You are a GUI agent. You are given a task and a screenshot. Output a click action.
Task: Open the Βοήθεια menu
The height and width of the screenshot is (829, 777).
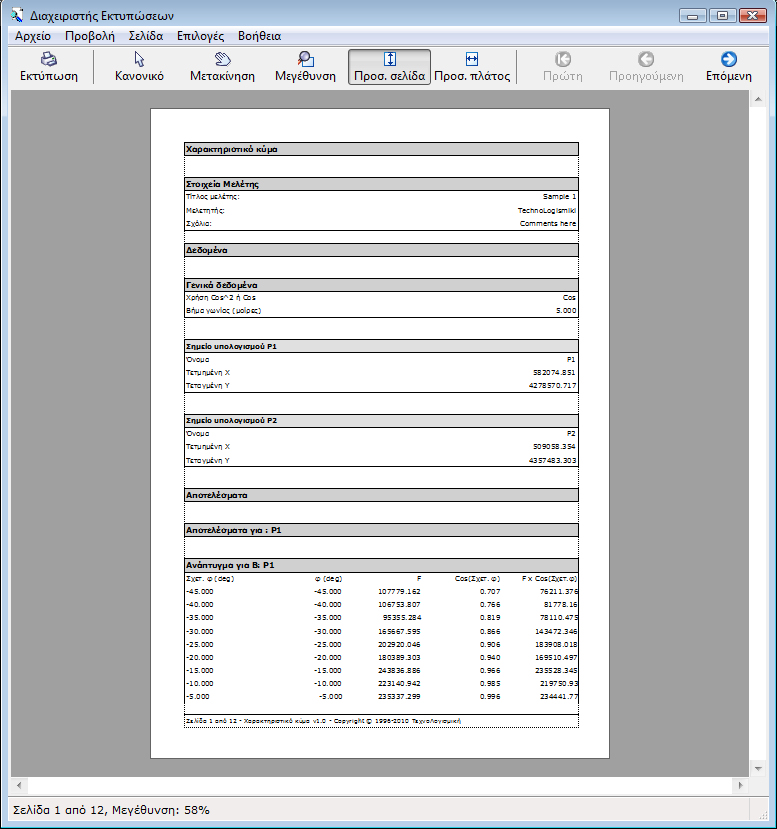point(259,35)
